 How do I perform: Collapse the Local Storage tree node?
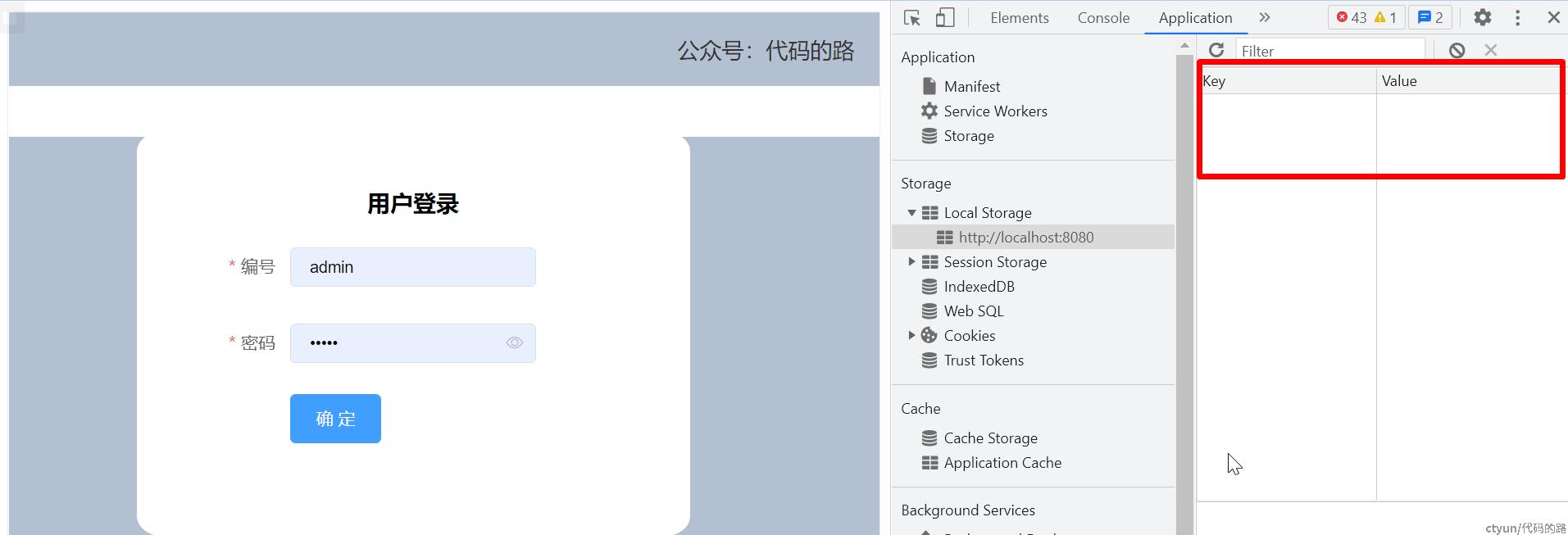click(x=911, y=213)
